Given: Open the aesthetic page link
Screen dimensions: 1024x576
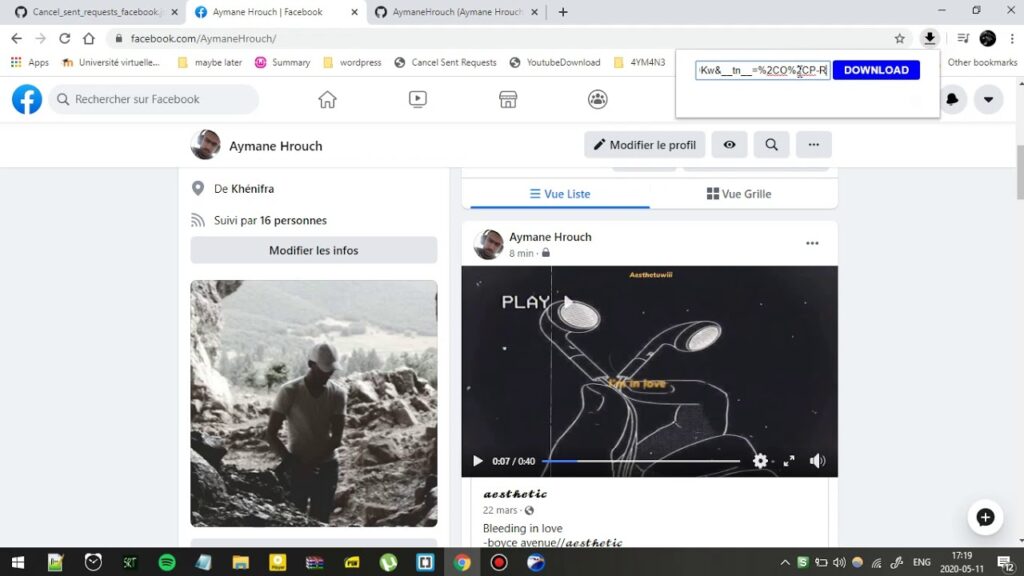Looking at the screenshot, I should pos(515,494).
